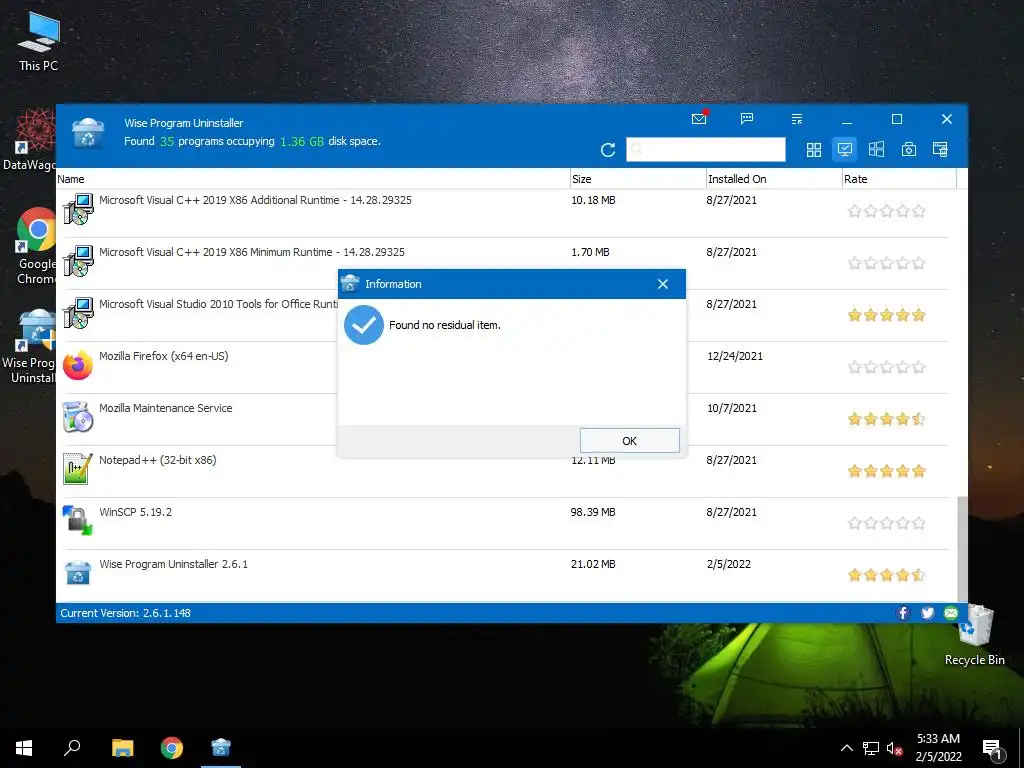
Task: Open the menu list icon in title bar
Action: pos(796,119)
